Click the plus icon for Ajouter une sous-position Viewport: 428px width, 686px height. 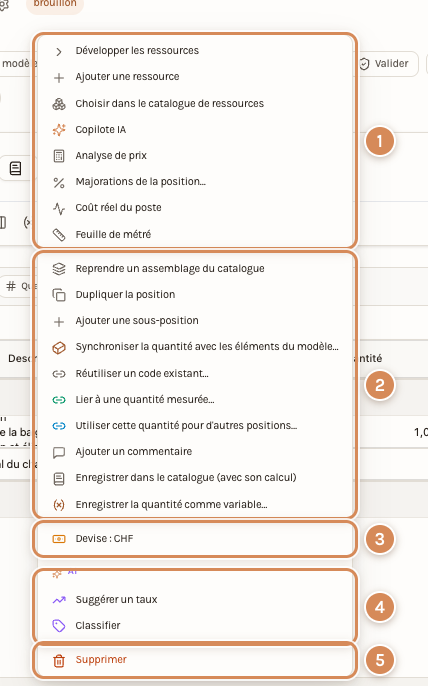(59, 322)
